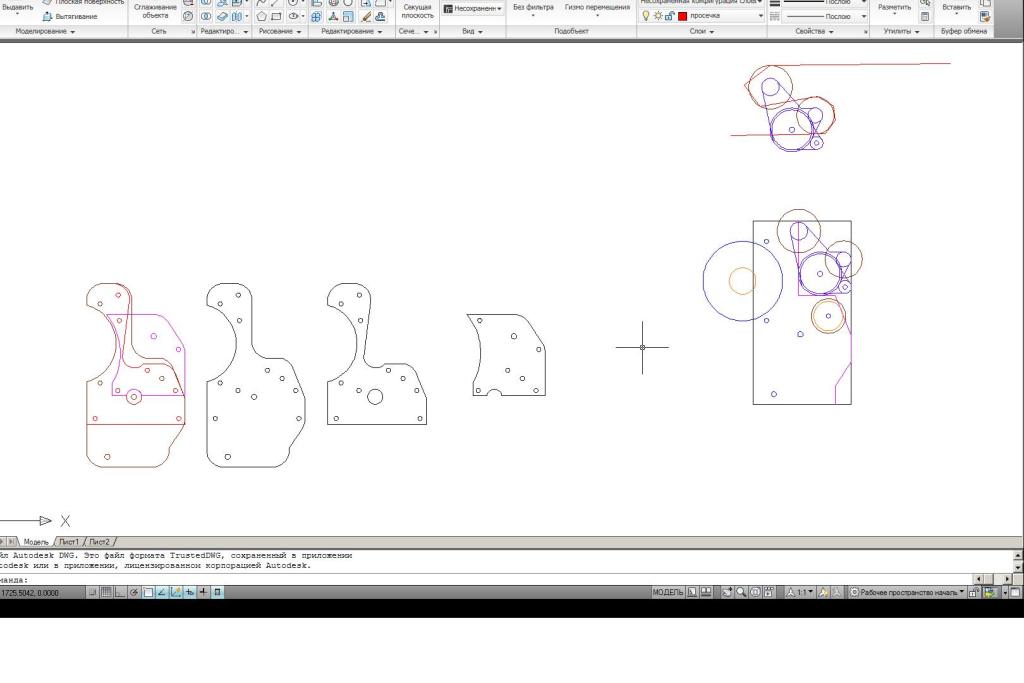Open the Несохранен view dropdown
Viewport: 1024px width, 683px height.
coord(473,8)
